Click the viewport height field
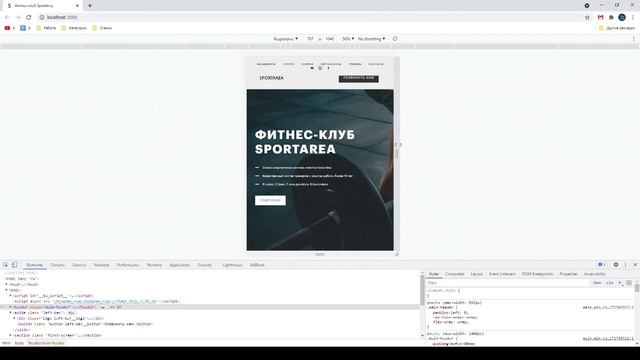This screenshot has width=640, height=360. coord(330,39)
